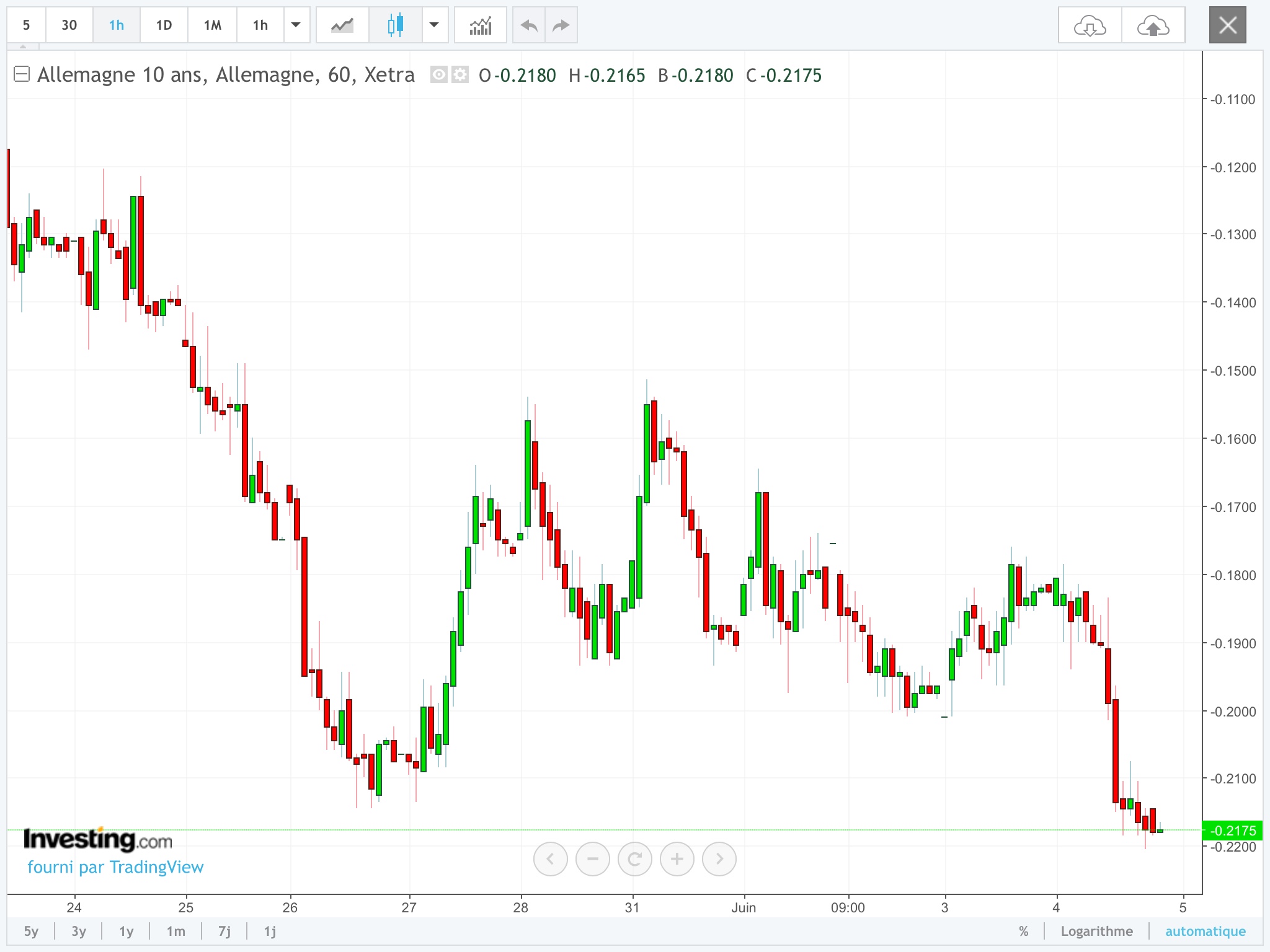Select the candlestick chart style icon
Screen dimensions: 1270x952
point(396,25)
